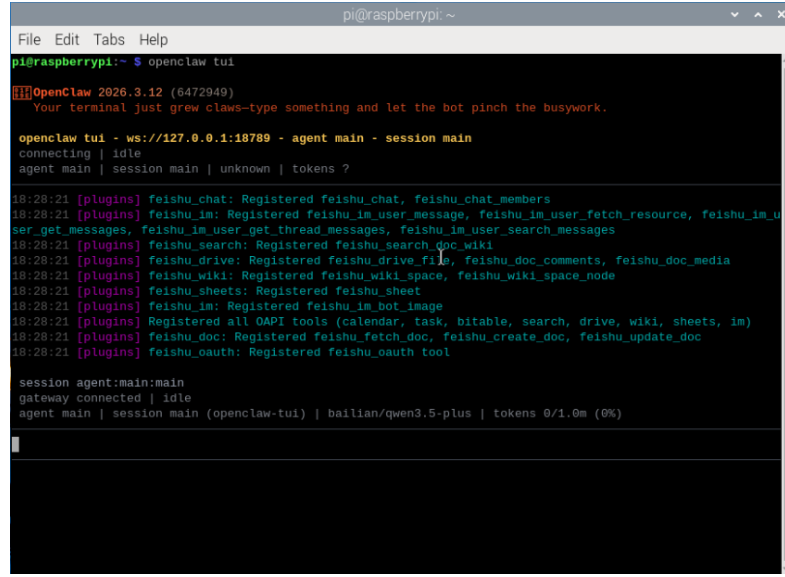This screenshot has height=577, width=785.
Task: Click the 'feishu_sheets: Registered feishu_sheet' line
Action: point(216,291)
